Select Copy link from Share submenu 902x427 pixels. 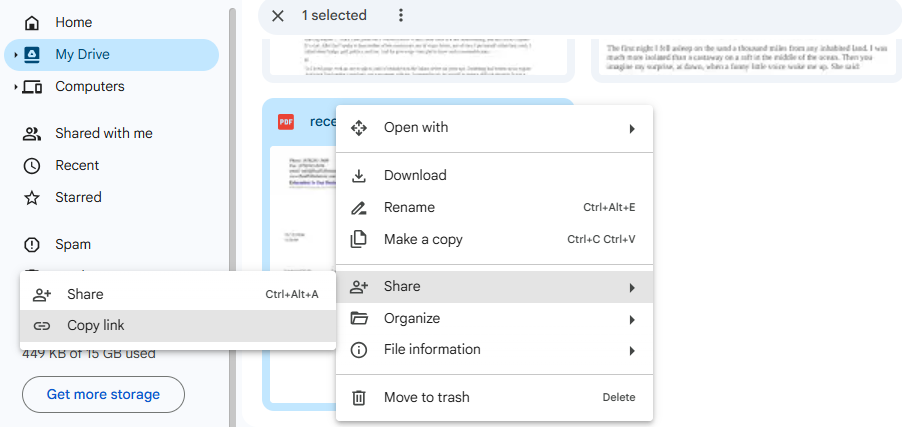pos(96,325)
